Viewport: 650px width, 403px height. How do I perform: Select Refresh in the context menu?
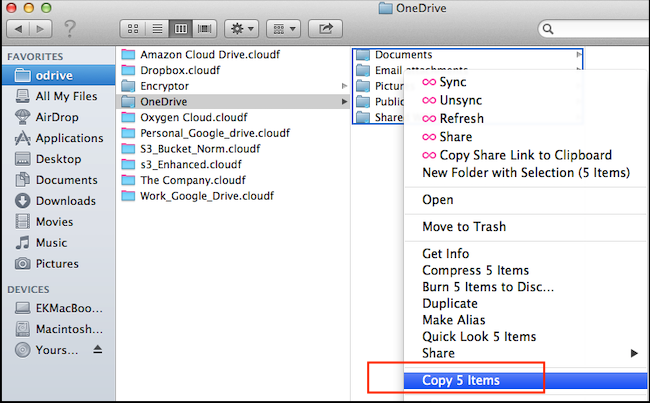[x=461, y=118]
